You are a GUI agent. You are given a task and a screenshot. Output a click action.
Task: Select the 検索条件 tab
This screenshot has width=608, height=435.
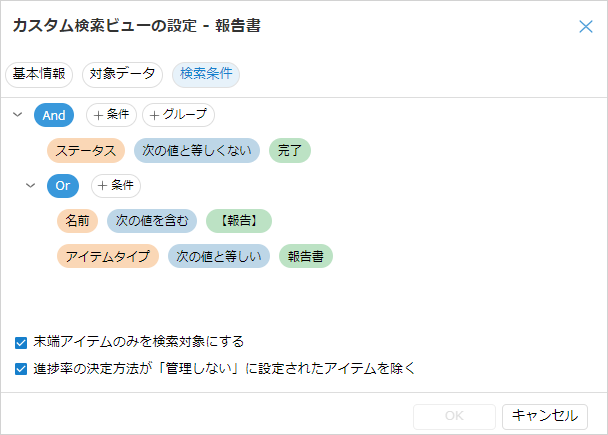click(206, 74)
